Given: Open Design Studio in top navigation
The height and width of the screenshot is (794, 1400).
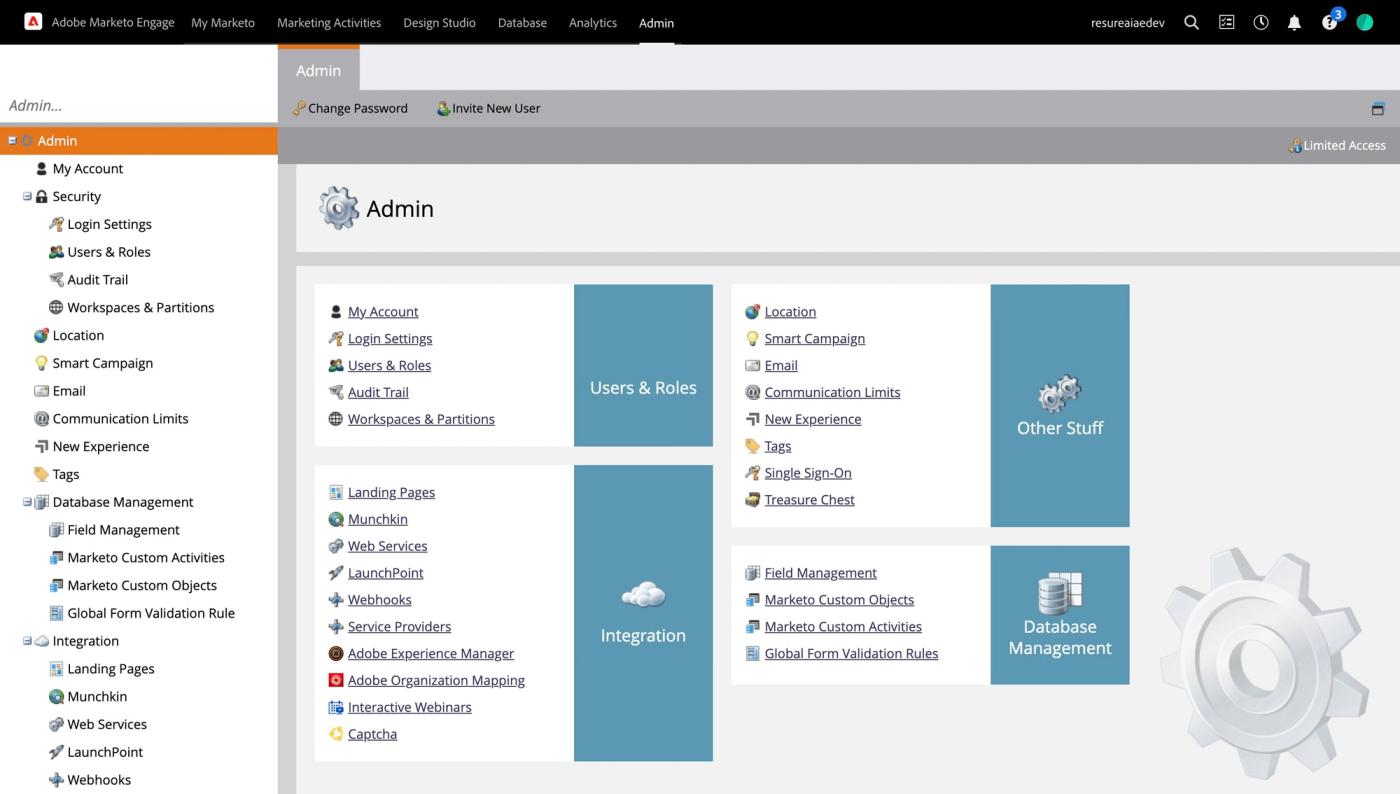Looking at the screenshot, I should tap(439, 22).
